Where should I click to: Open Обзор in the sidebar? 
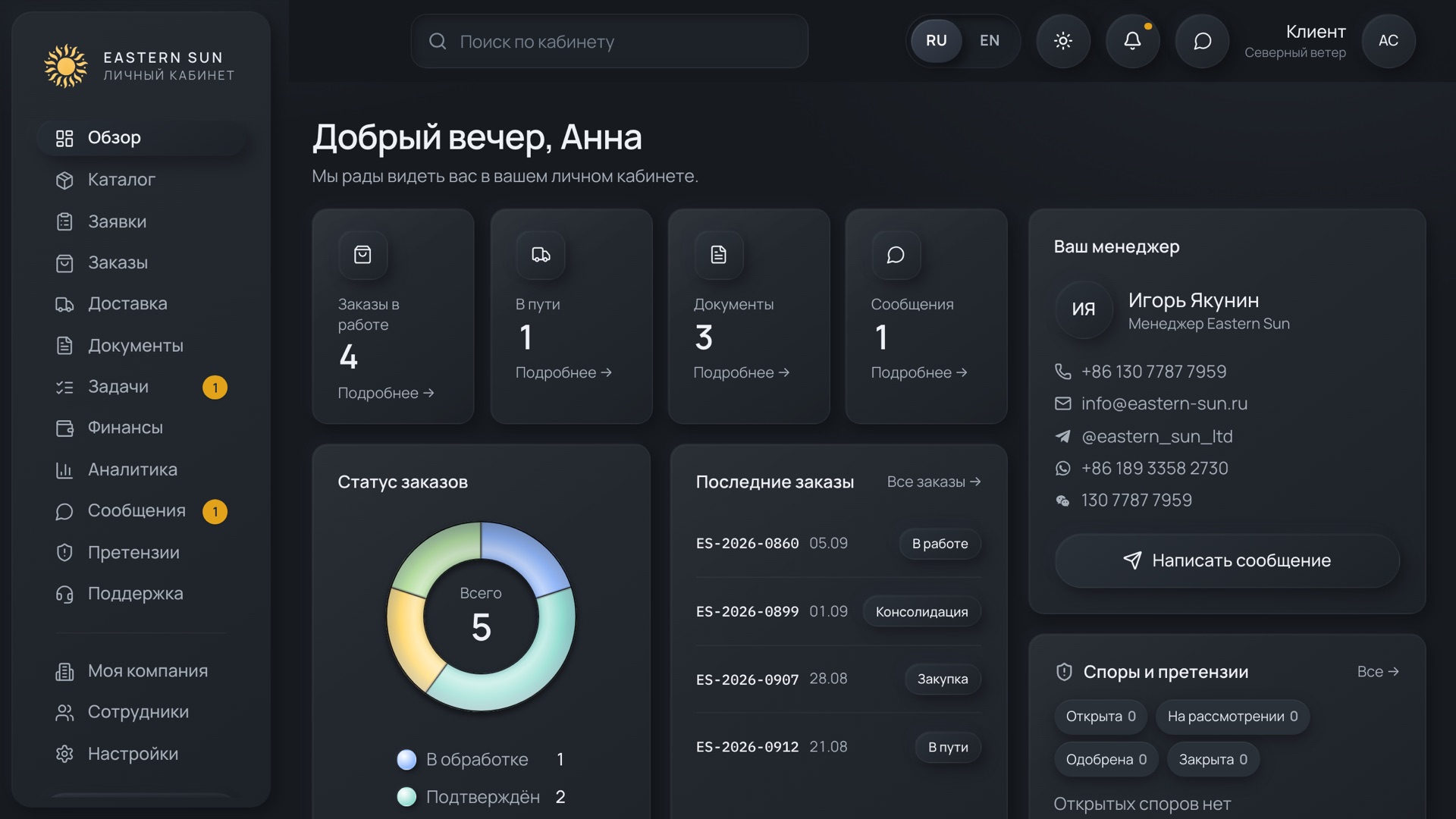pos(142,138)
